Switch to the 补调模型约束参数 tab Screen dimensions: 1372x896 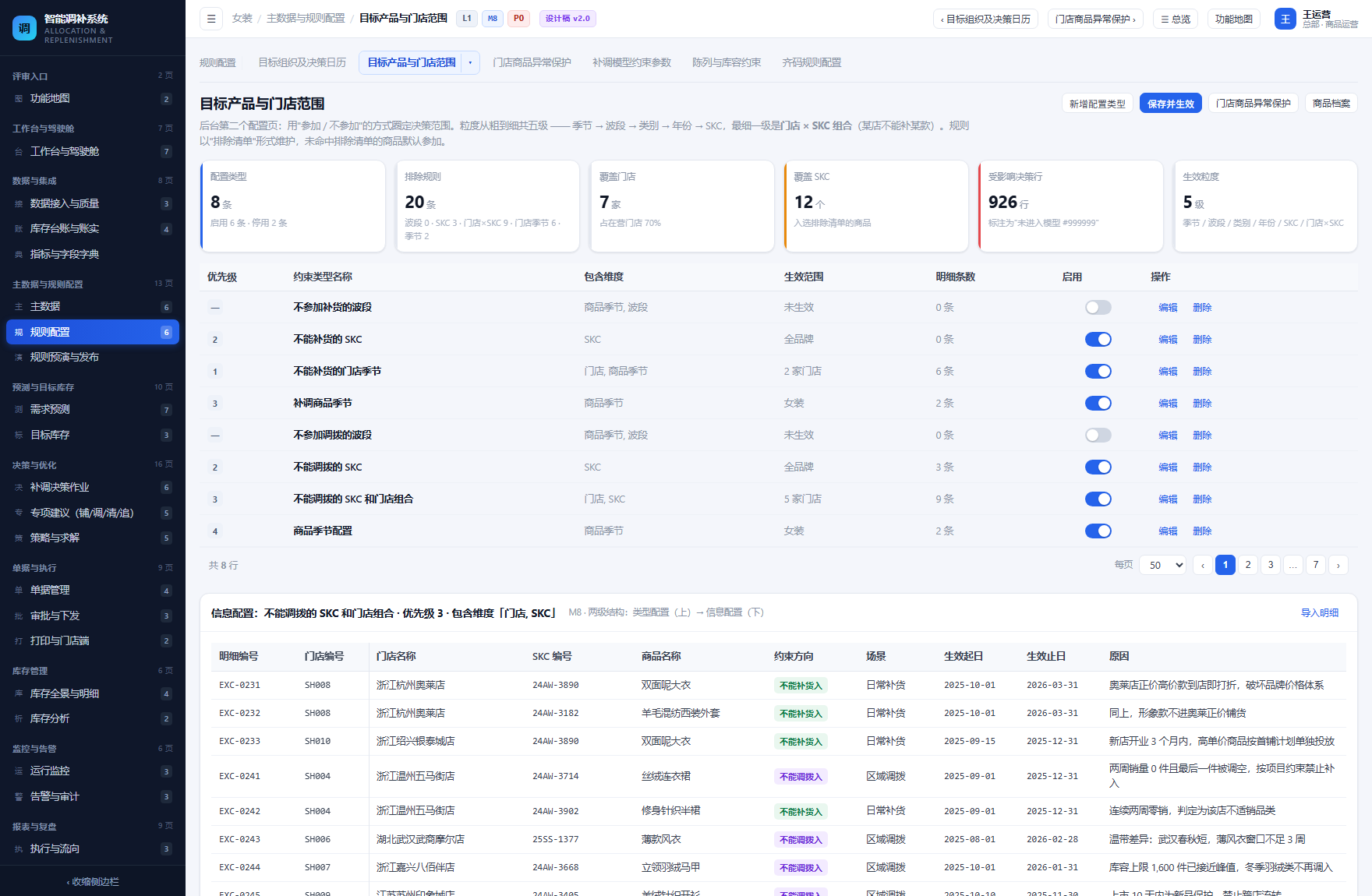tap(631, 63)
